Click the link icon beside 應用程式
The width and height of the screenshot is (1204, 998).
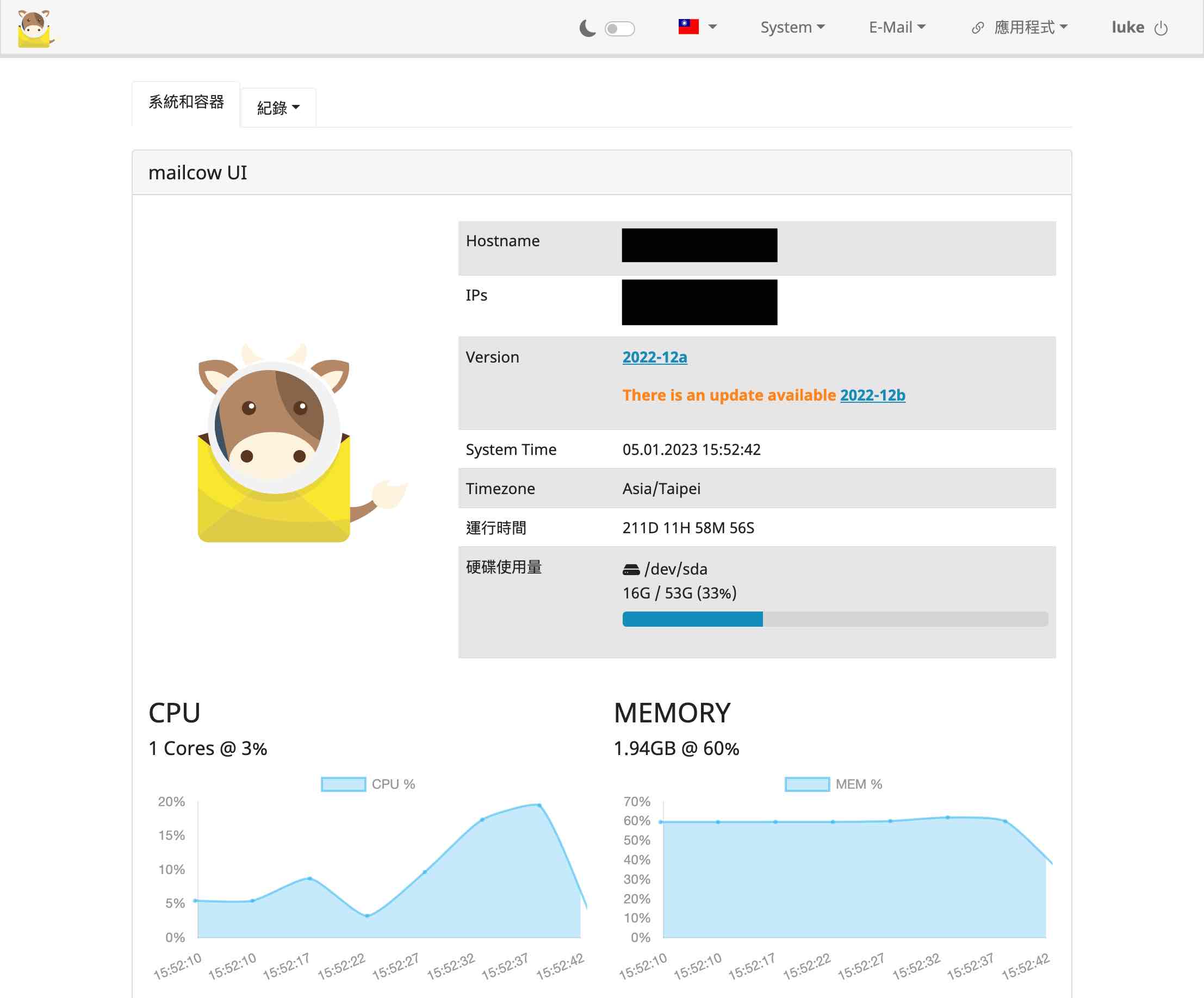(x=978, y=28)
